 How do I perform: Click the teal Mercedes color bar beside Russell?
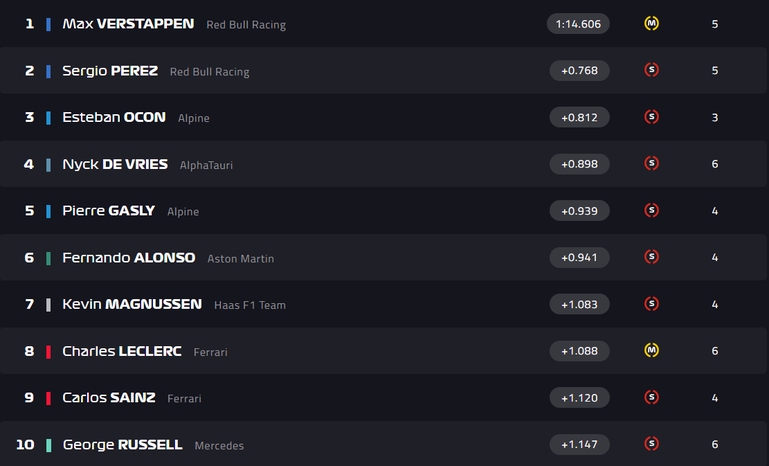click(x=49, y=445)
